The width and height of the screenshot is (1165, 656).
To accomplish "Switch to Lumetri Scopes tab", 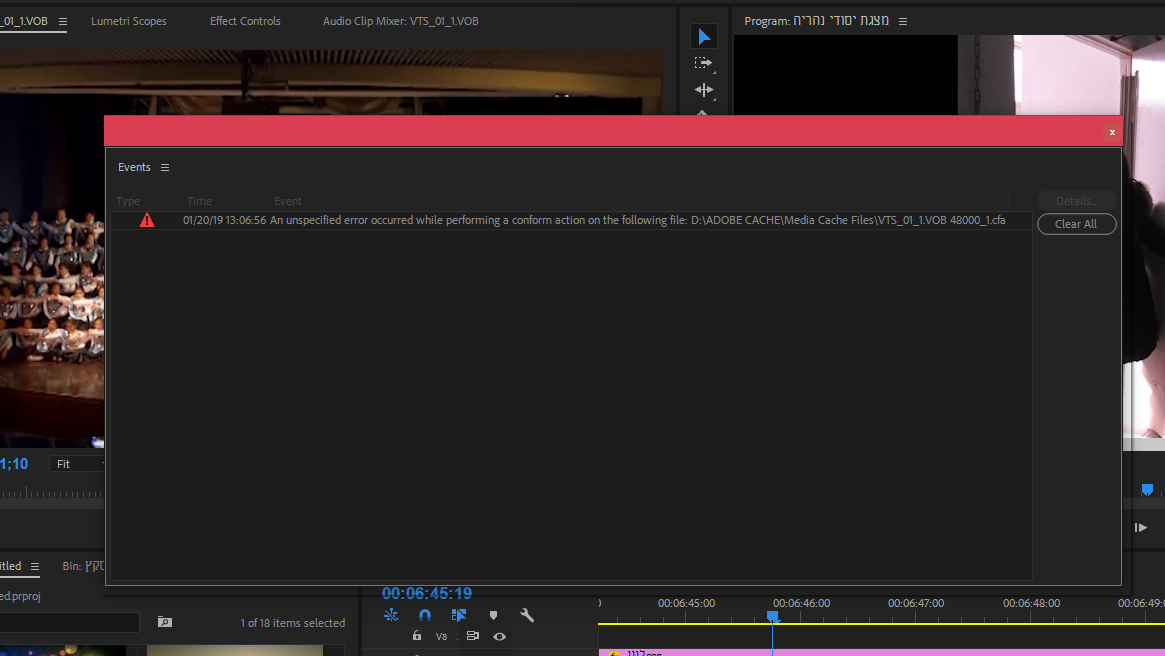I will click(x=129, y=21).
